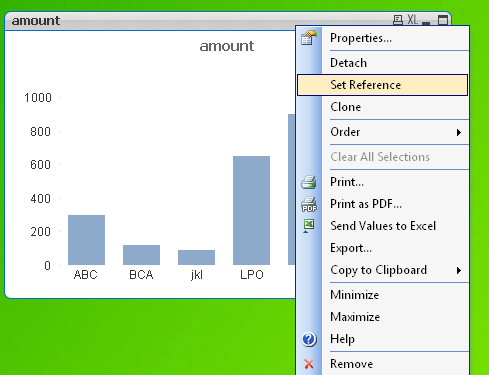Screen dimensions: 489x375
Task: Click the XL export icon in caption
Action: [x=412, y=20]
